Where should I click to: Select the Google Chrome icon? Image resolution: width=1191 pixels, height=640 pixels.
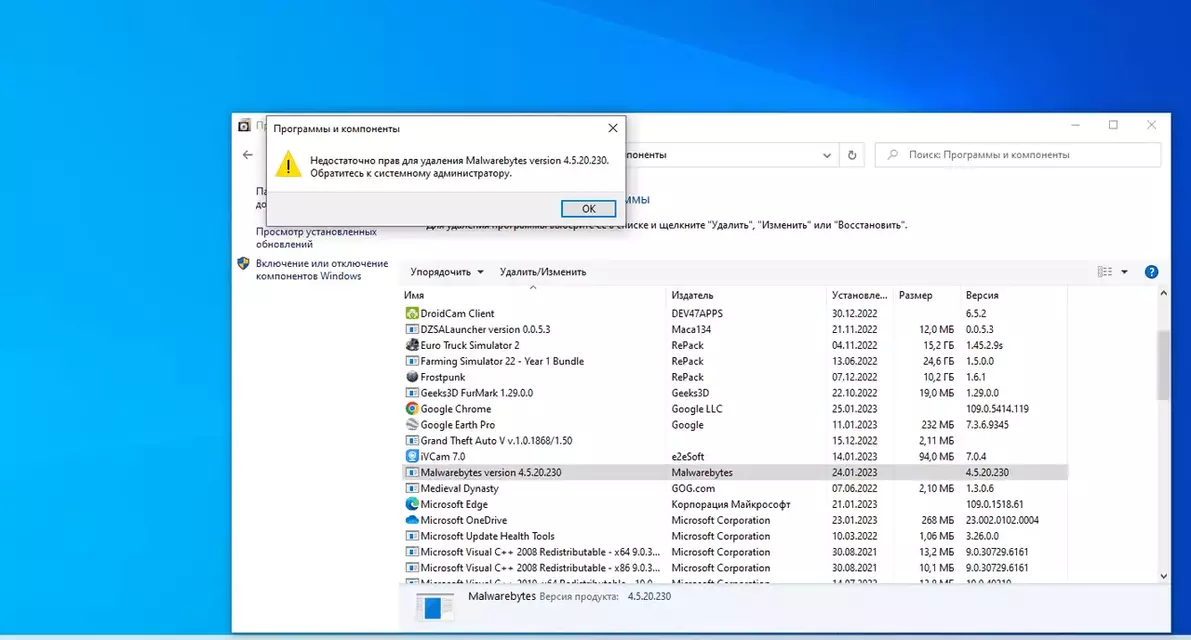(412, 408)
